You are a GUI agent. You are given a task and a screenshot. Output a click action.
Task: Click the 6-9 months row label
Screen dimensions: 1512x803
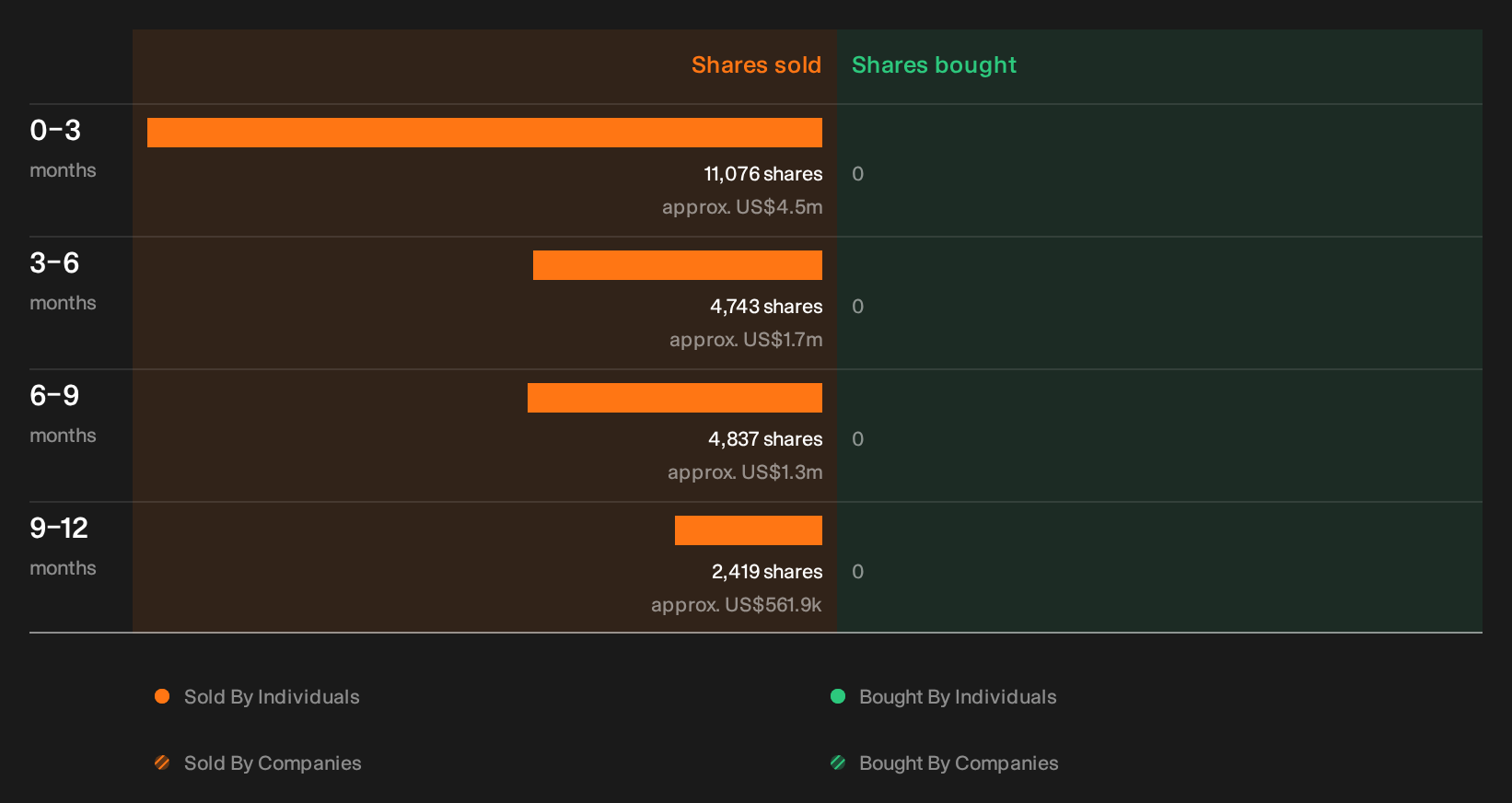click(x=63, y=413)
